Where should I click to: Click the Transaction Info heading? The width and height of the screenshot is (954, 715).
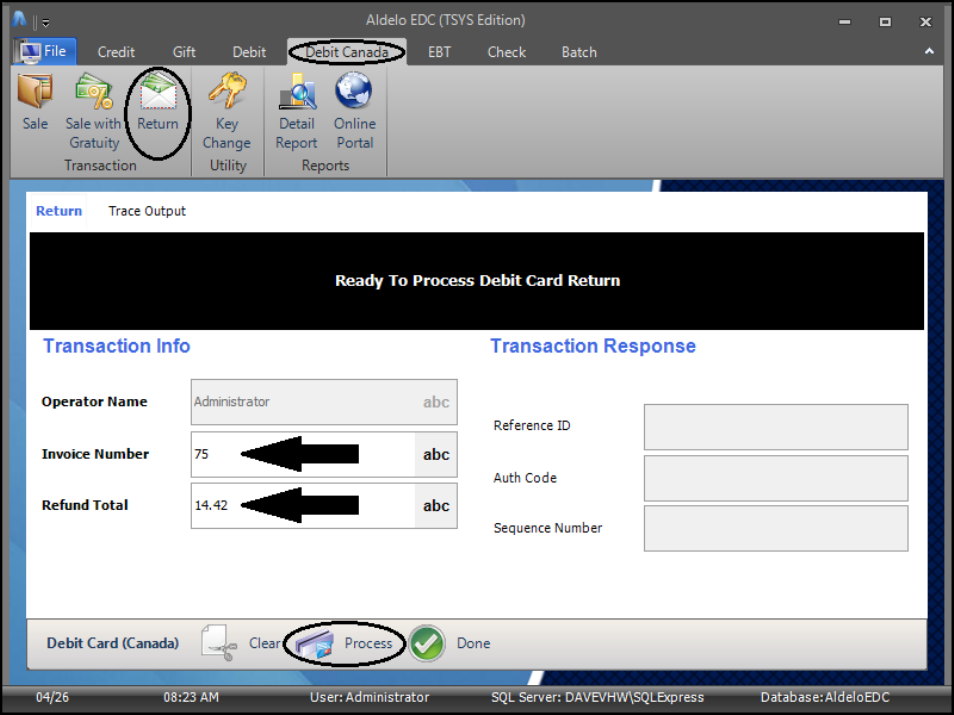[x=116, y=346]
